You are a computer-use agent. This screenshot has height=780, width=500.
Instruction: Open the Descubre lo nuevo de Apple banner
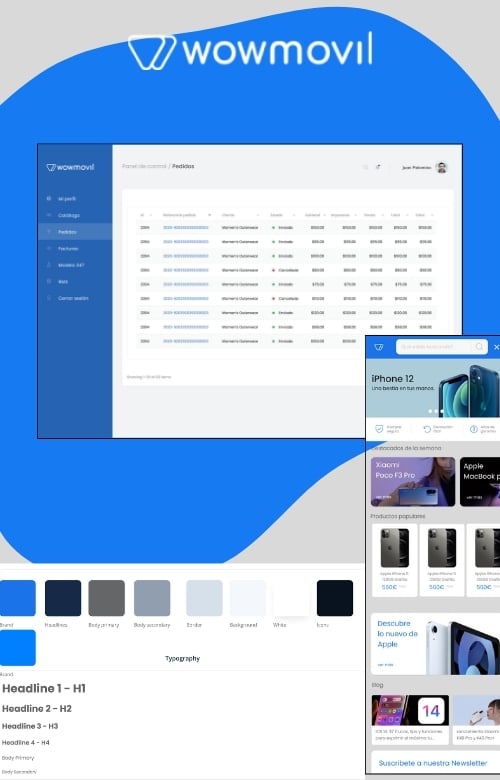(435, 644)
